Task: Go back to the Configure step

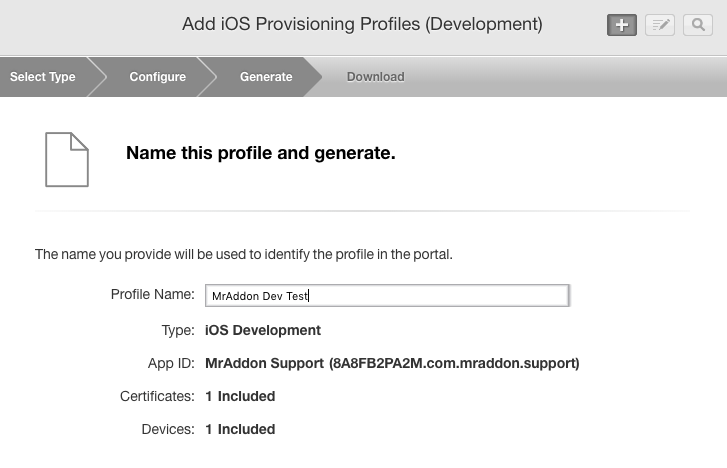Action: pos(157,77)
